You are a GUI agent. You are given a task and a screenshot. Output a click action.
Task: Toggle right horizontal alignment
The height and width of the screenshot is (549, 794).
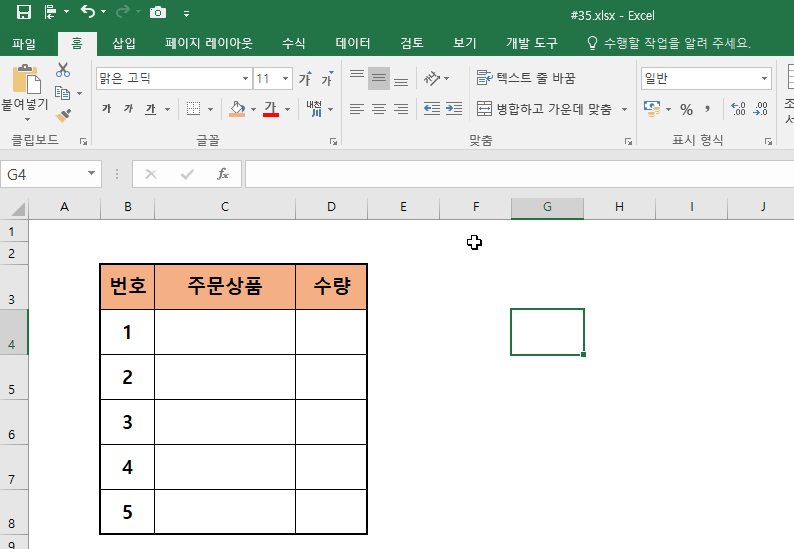[x=401, y=109]
